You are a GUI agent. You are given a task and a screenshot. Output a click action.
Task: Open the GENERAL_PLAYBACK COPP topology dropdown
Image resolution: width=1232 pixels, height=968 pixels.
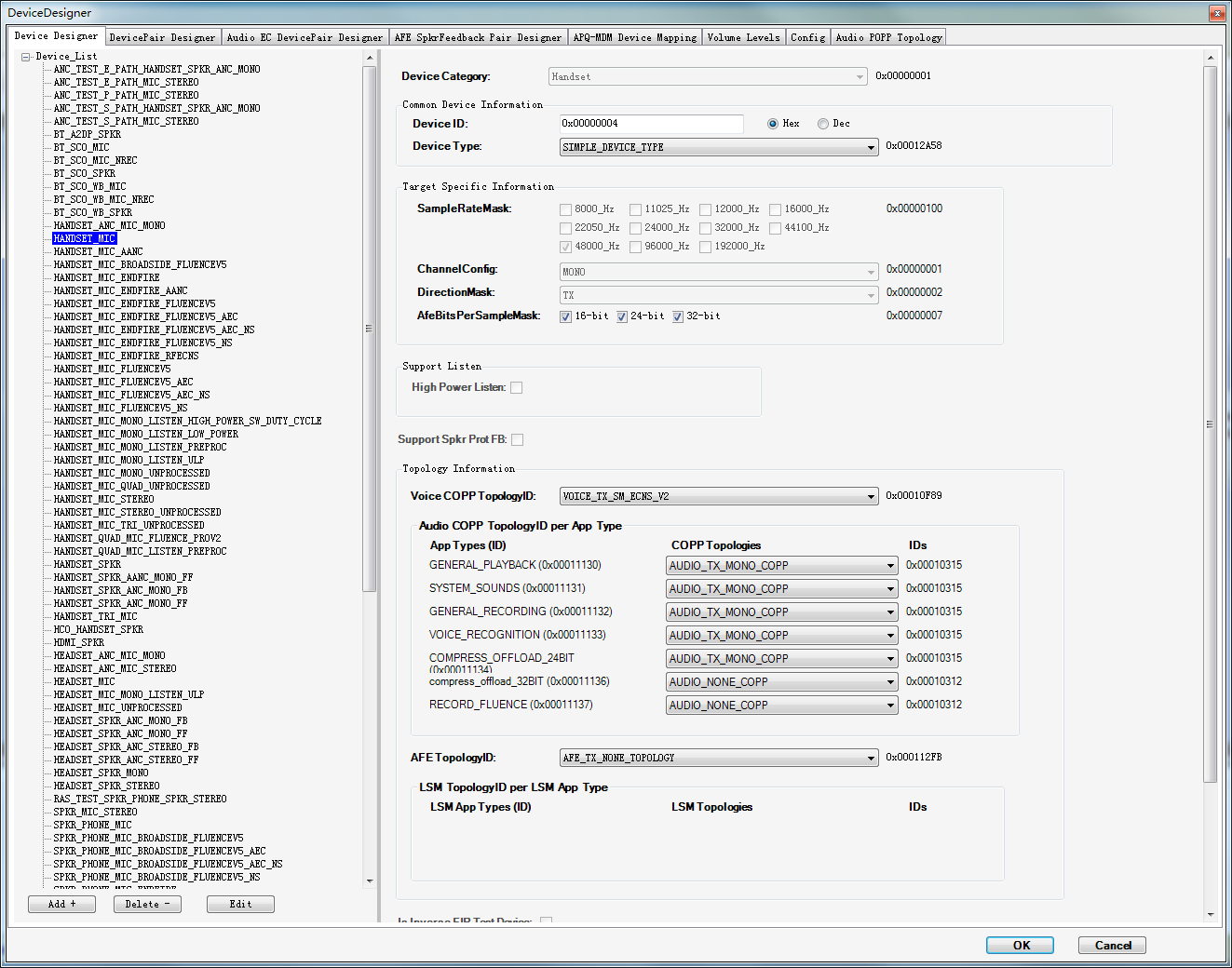(x=890, y=565)
